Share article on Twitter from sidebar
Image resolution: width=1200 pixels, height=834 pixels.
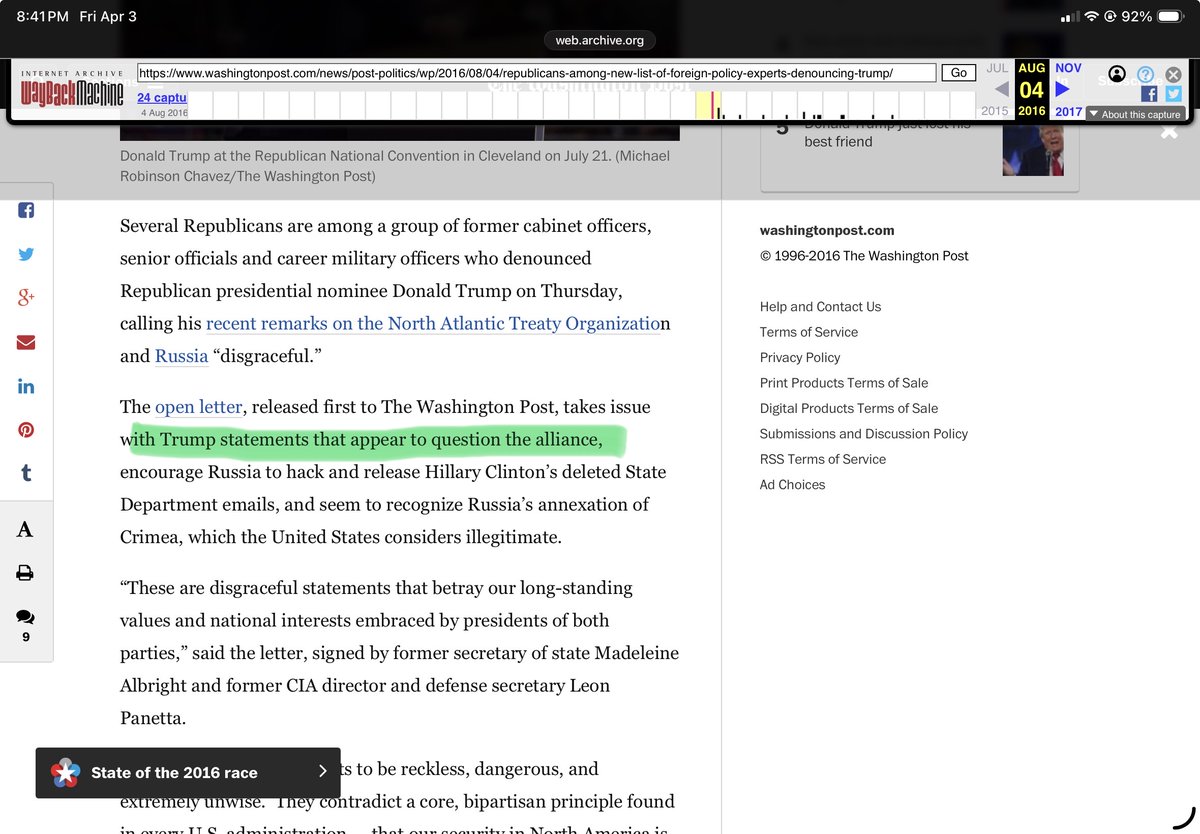[x=26, y=254]
